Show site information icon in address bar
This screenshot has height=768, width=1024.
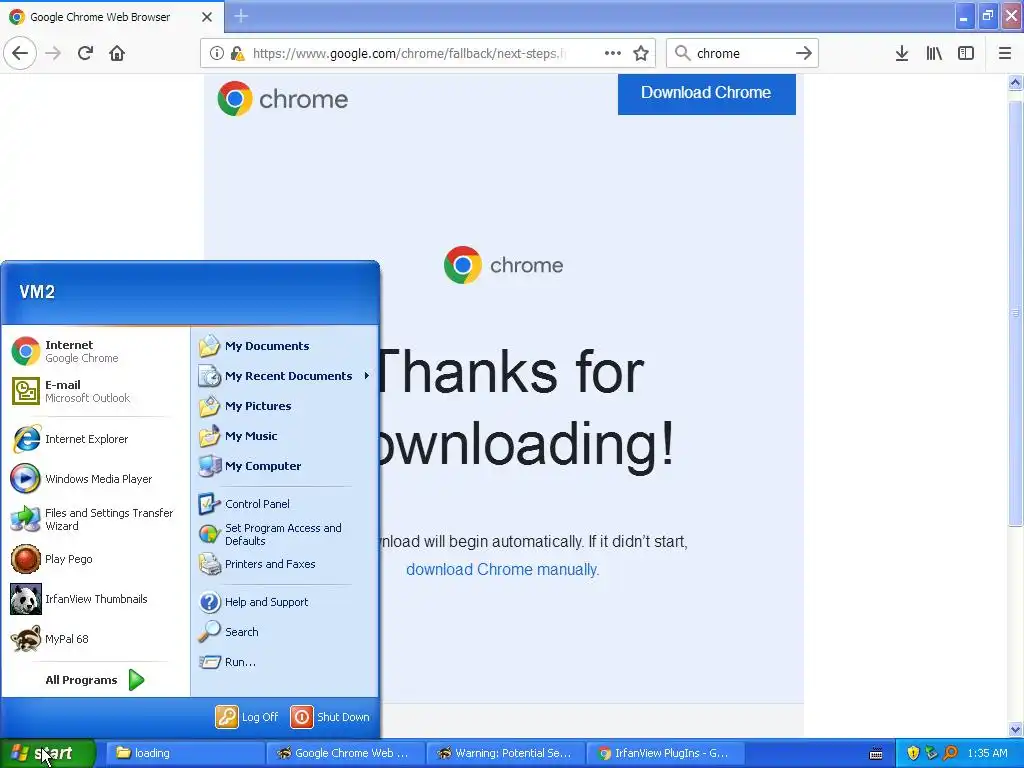[x=216, y=53]
